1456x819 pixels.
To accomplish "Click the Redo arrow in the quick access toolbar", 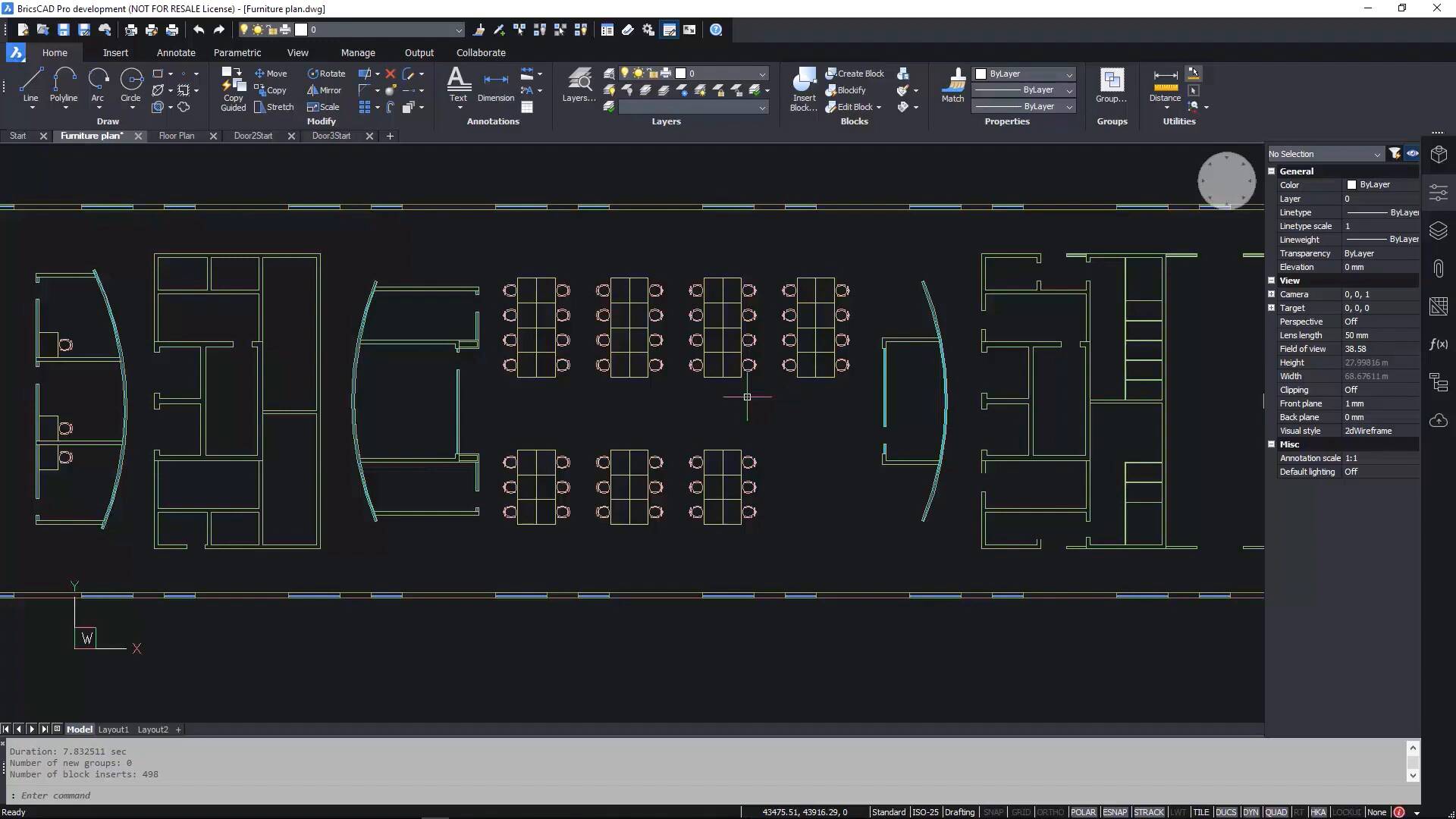I will [219, 30].
